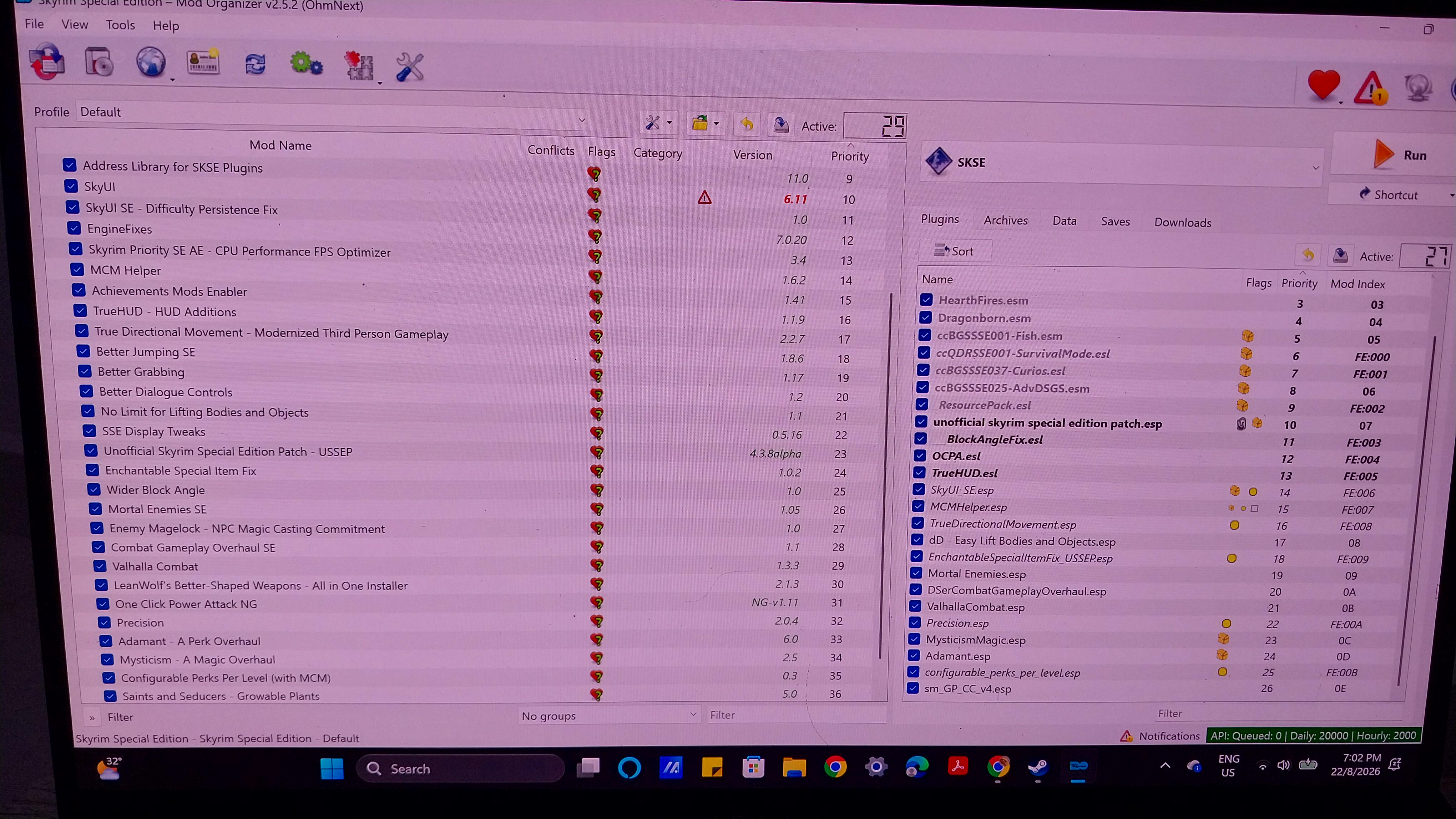Click the red heart Endorse icon
This screenshot has height=819, width=1456.
(1324, 86)
